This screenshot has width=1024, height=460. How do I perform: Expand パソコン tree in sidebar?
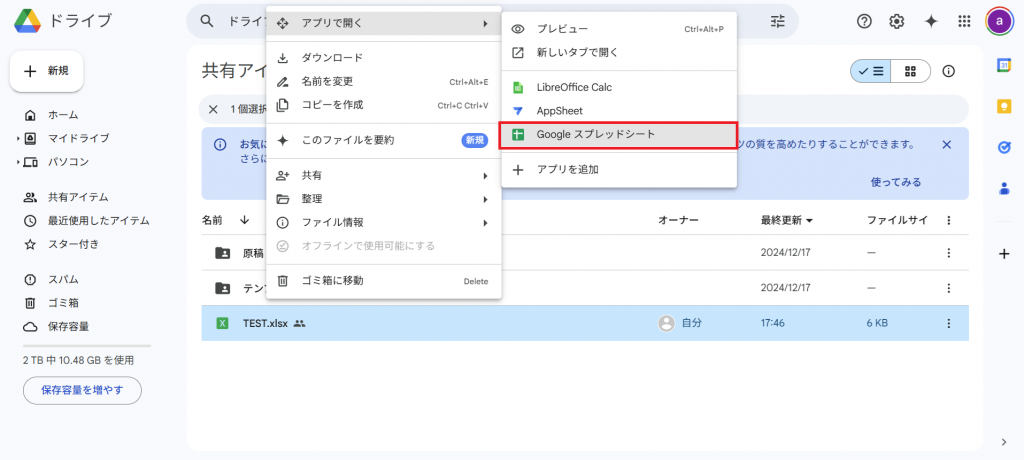[18, 162]
